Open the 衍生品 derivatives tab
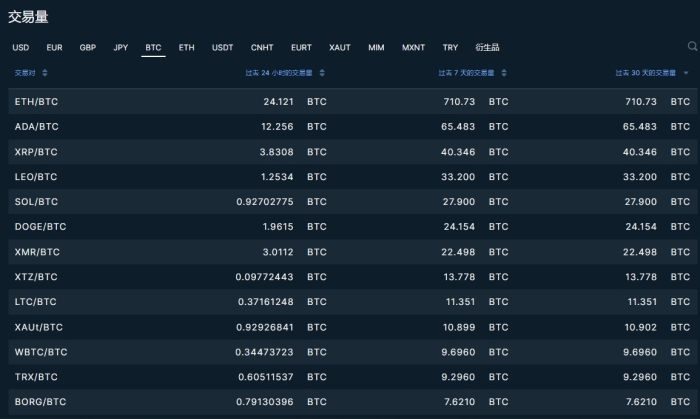 pos(487,47)
